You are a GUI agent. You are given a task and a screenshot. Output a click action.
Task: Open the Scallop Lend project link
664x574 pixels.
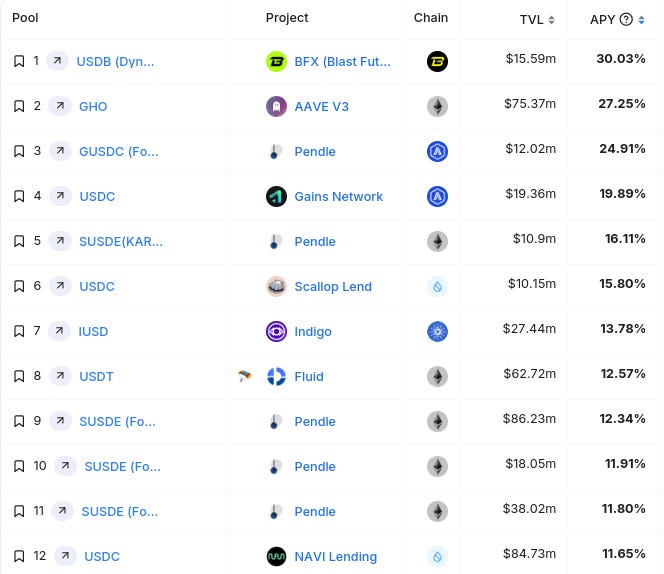[333, 286]
